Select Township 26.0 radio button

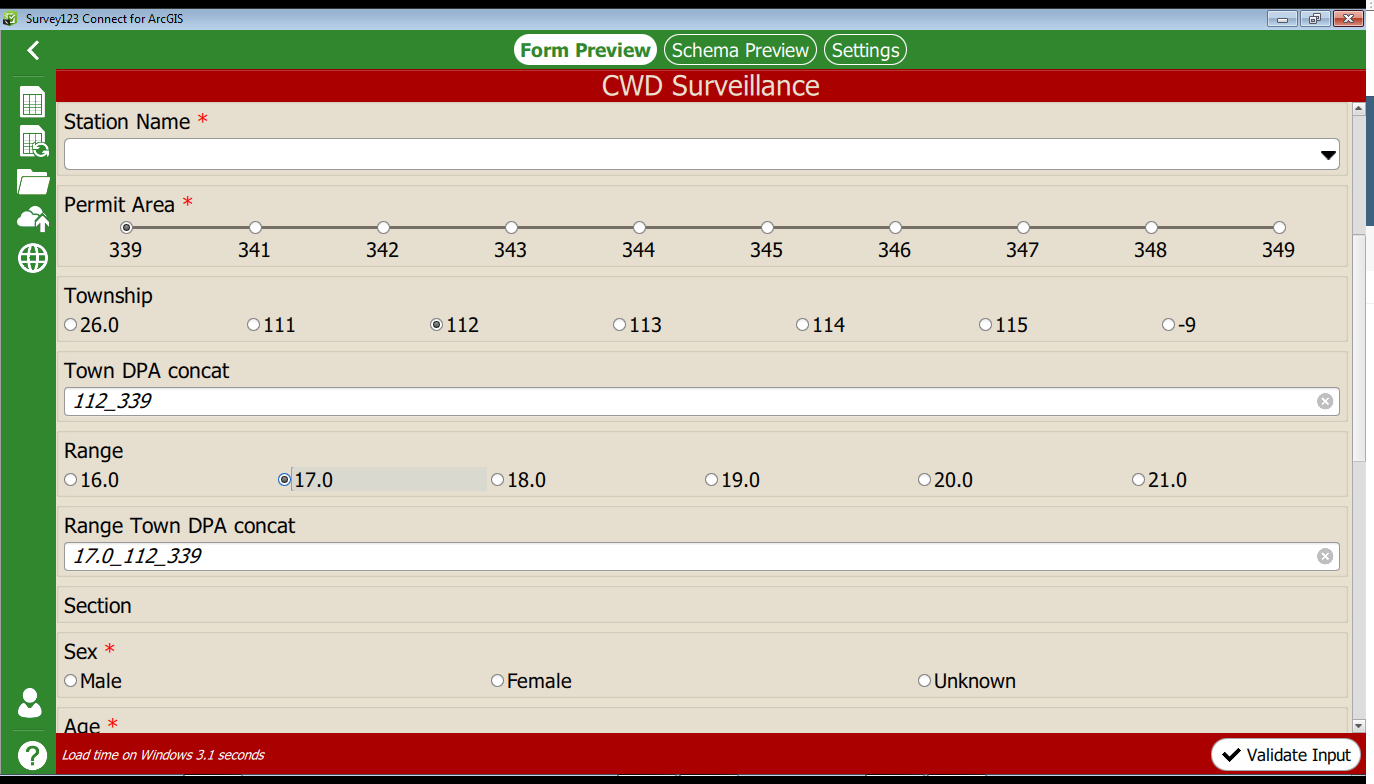(70, 325)
